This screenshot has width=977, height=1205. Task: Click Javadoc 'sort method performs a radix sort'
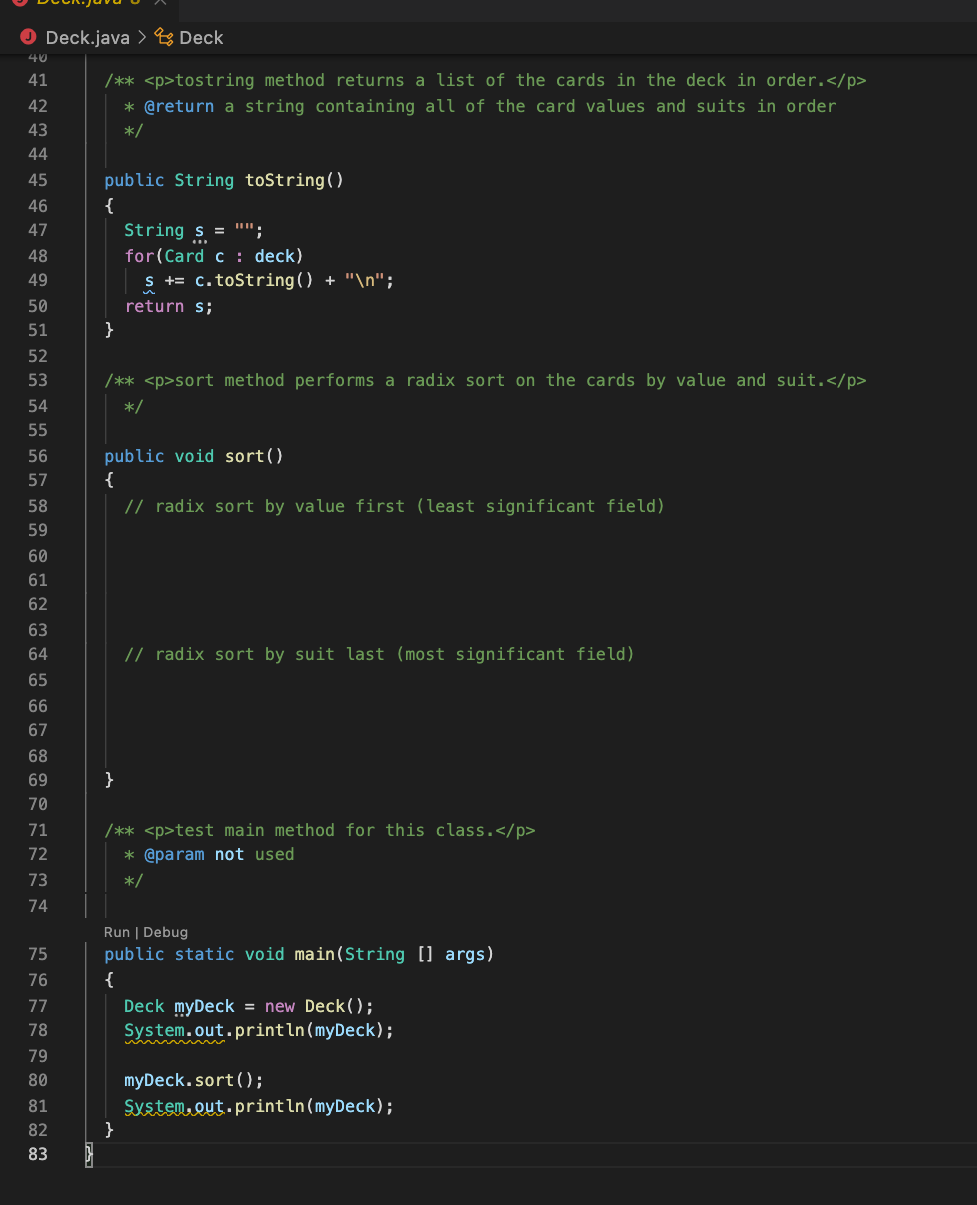pos(340,380)
